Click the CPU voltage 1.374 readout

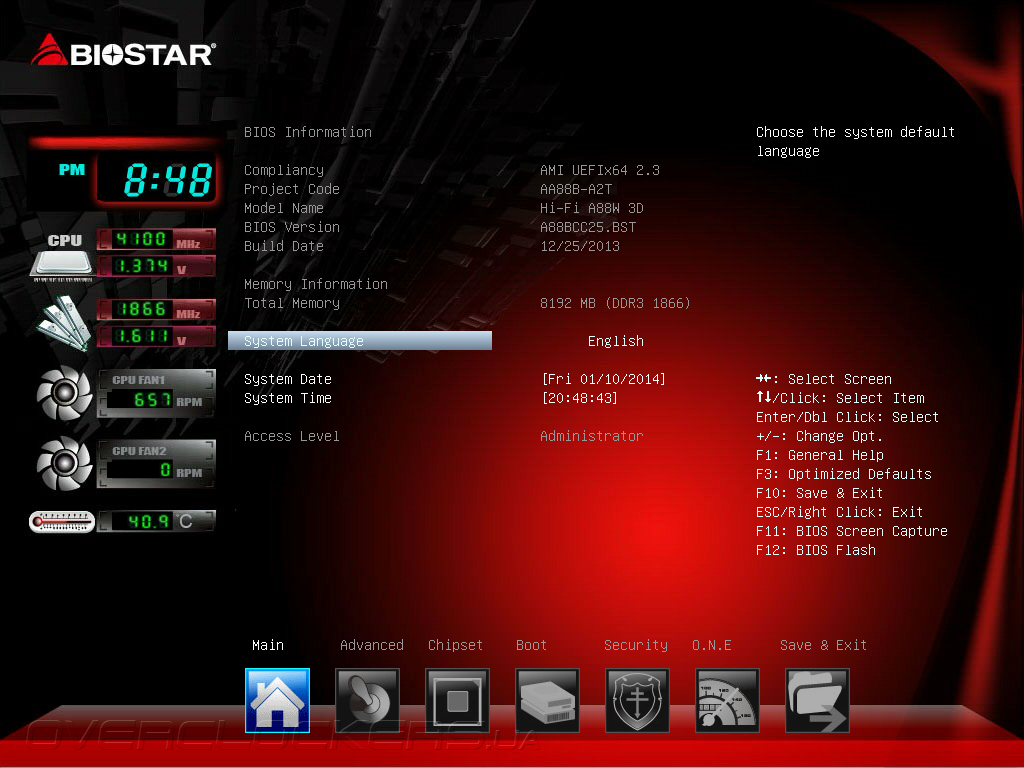click(x=156, y=266)
